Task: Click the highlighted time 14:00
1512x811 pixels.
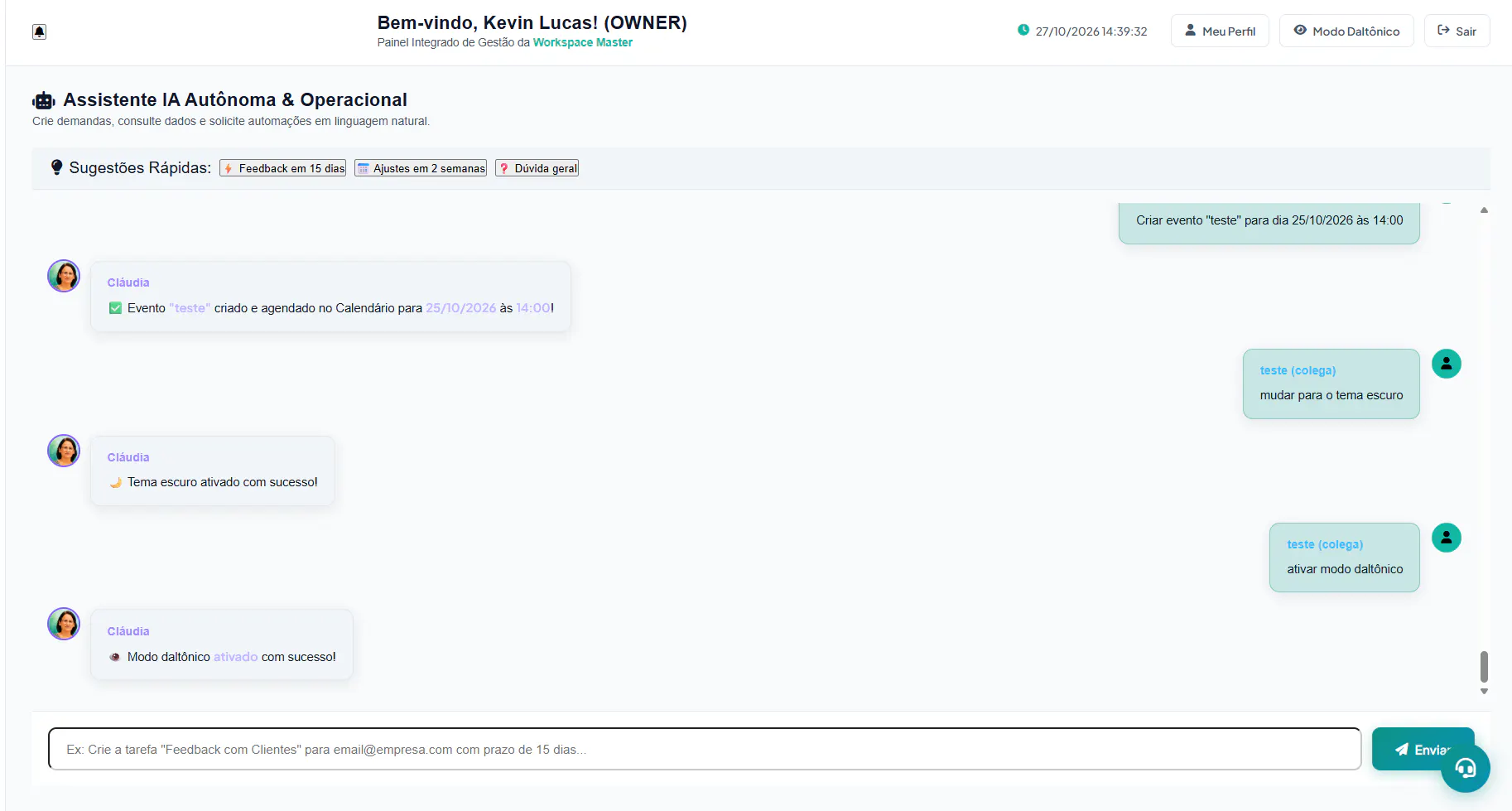Action: [533, 308]
